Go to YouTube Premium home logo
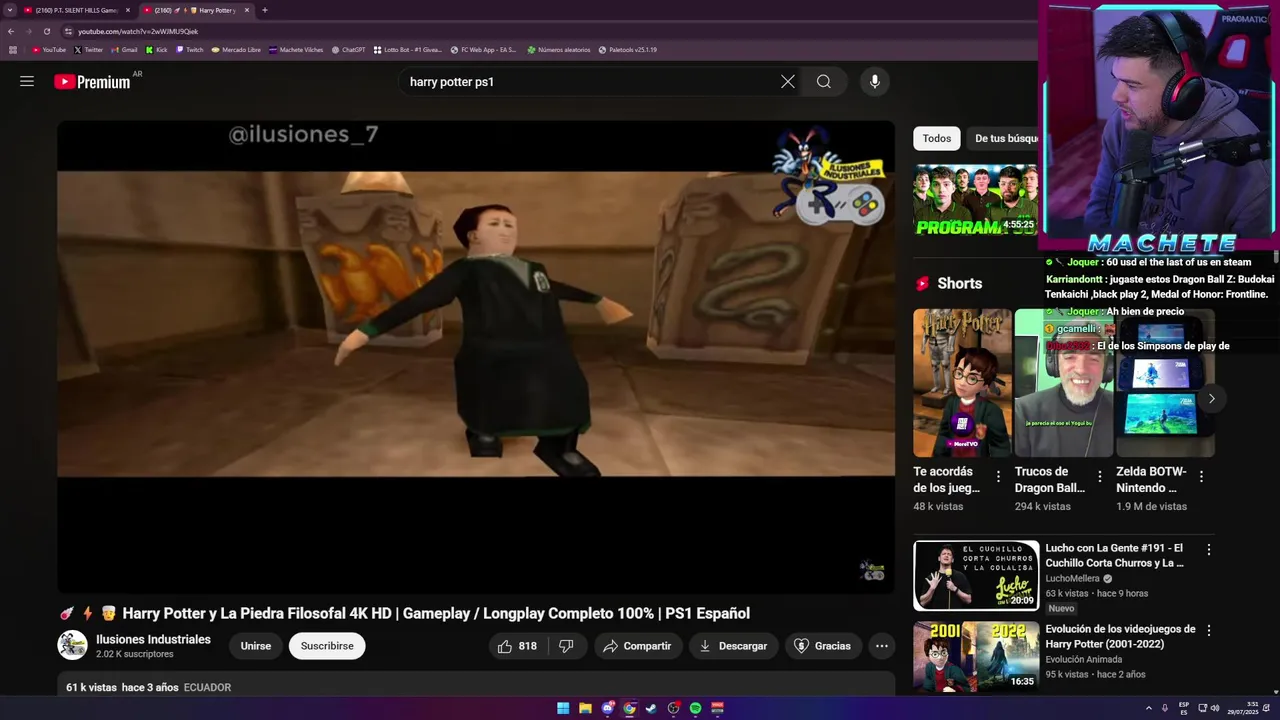The width and height of the screenshot is (1280, 720). pyautogui.click(x=92, y=82)
